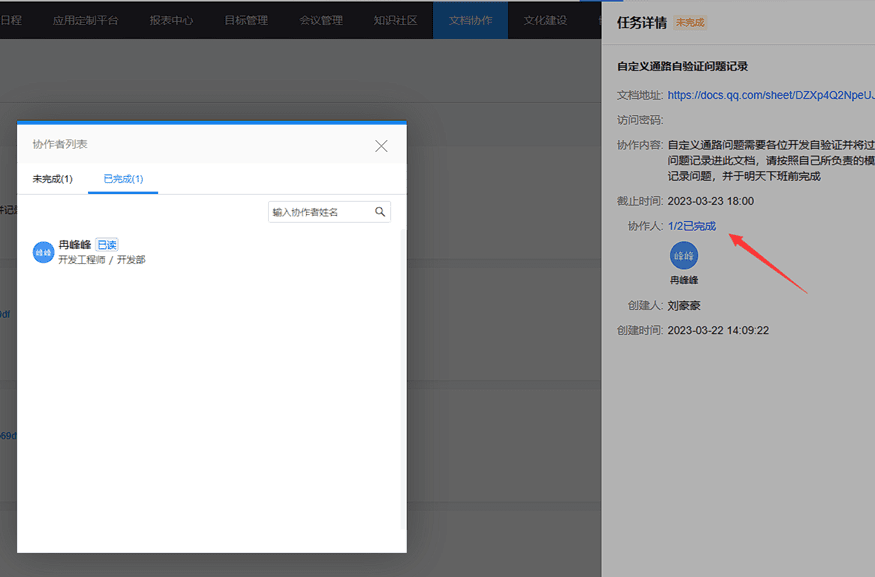
Task: Click the 1/2已完成 collaborator link
Action: (692, 226)
